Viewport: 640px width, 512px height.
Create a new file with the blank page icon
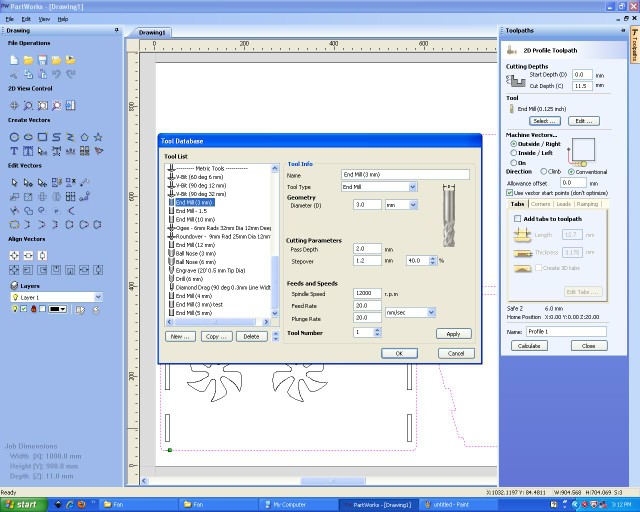(x=14, y=60)
